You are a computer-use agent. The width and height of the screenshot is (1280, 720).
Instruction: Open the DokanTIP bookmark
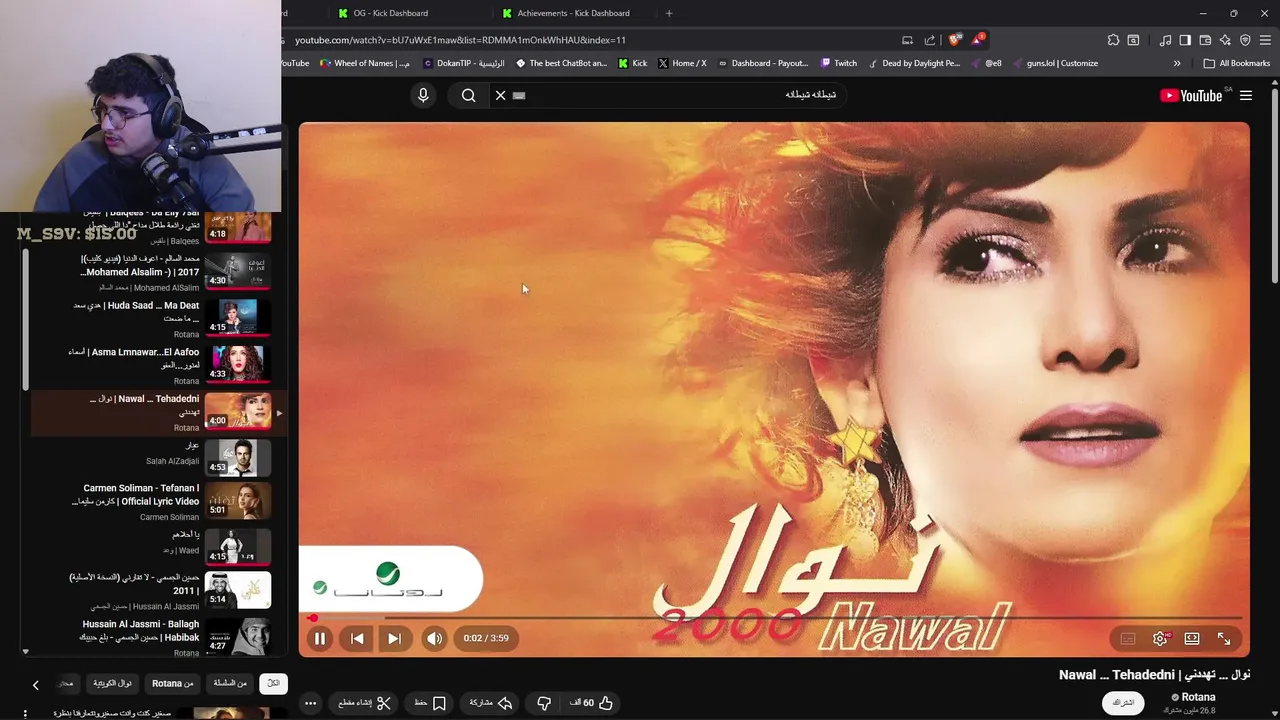(x=464, y=63)
